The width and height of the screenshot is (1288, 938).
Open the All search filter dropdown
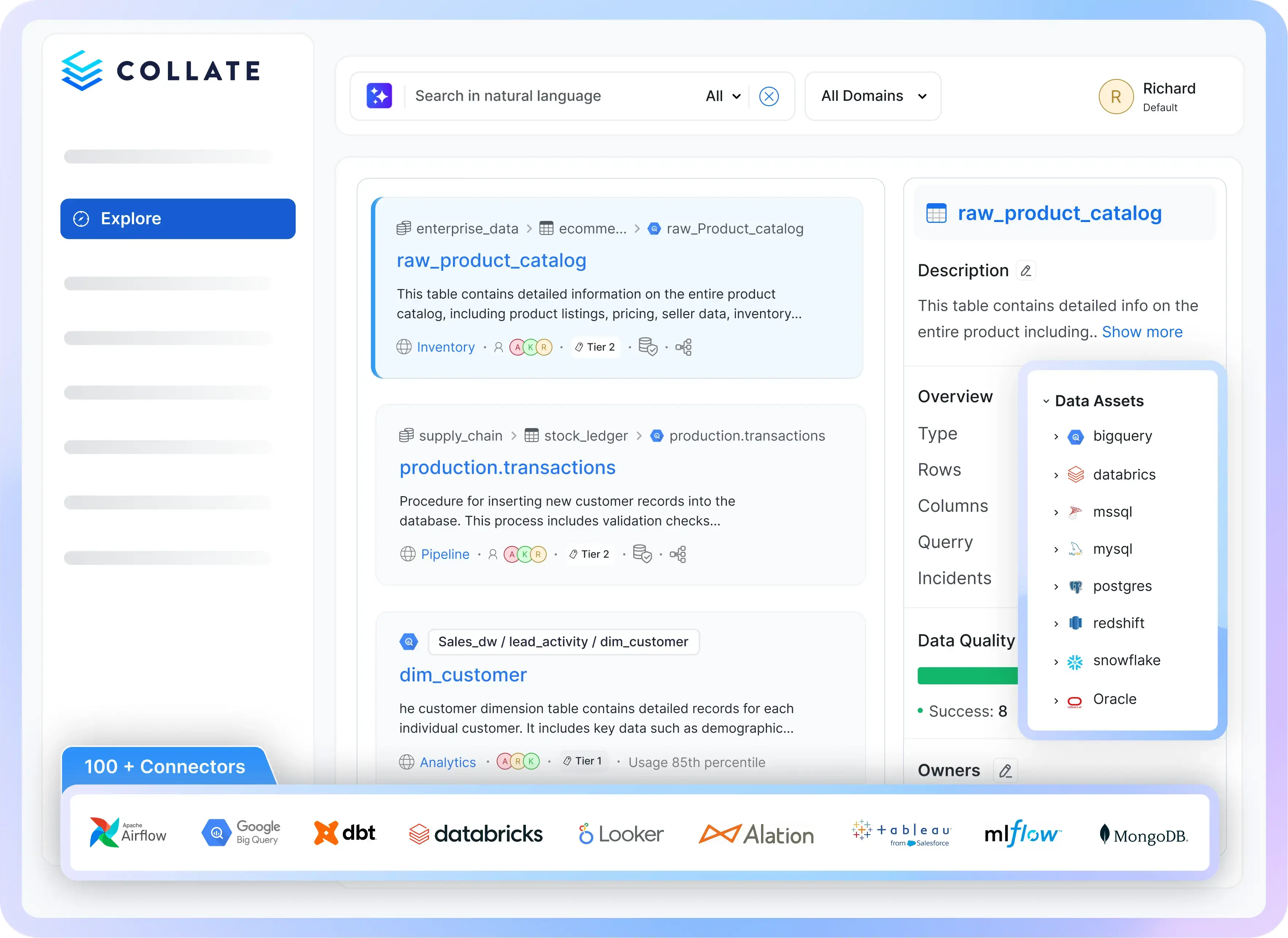click(722, 96)
